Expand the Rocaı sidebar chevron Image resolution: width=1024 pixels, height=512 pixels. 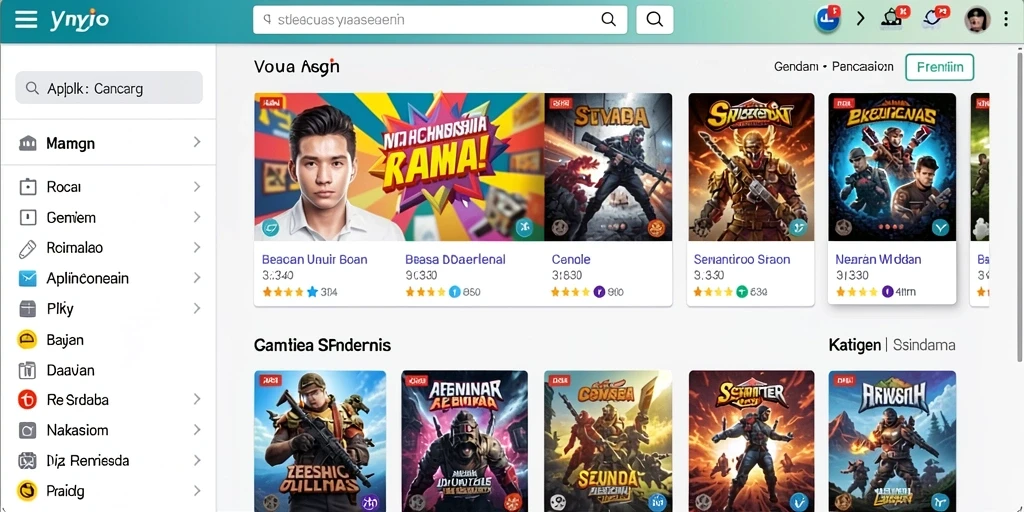(x=197, y=187)
